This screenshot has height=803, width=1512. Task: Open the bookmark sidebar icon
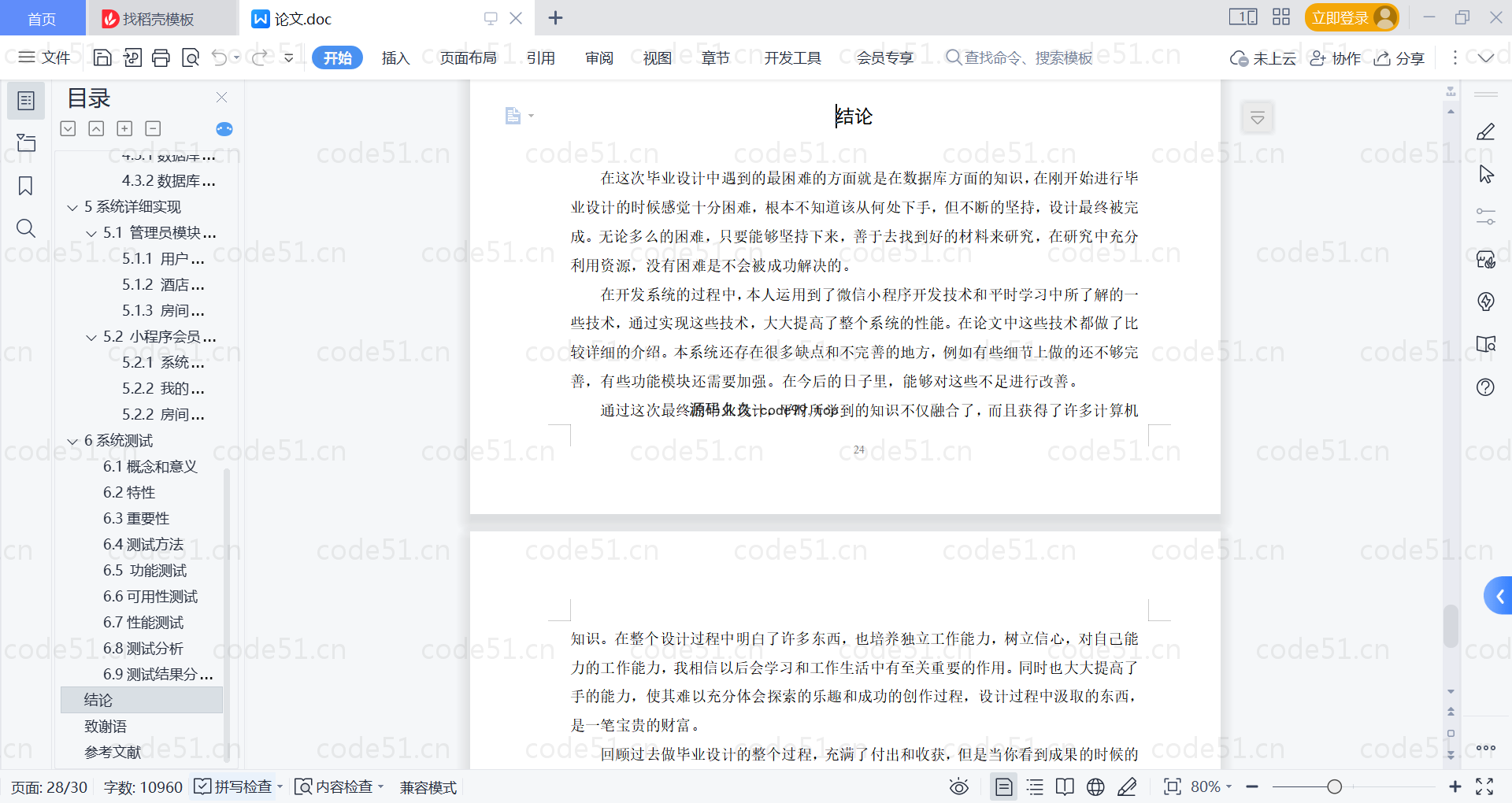pyautogui.click(x=26, y=186)
